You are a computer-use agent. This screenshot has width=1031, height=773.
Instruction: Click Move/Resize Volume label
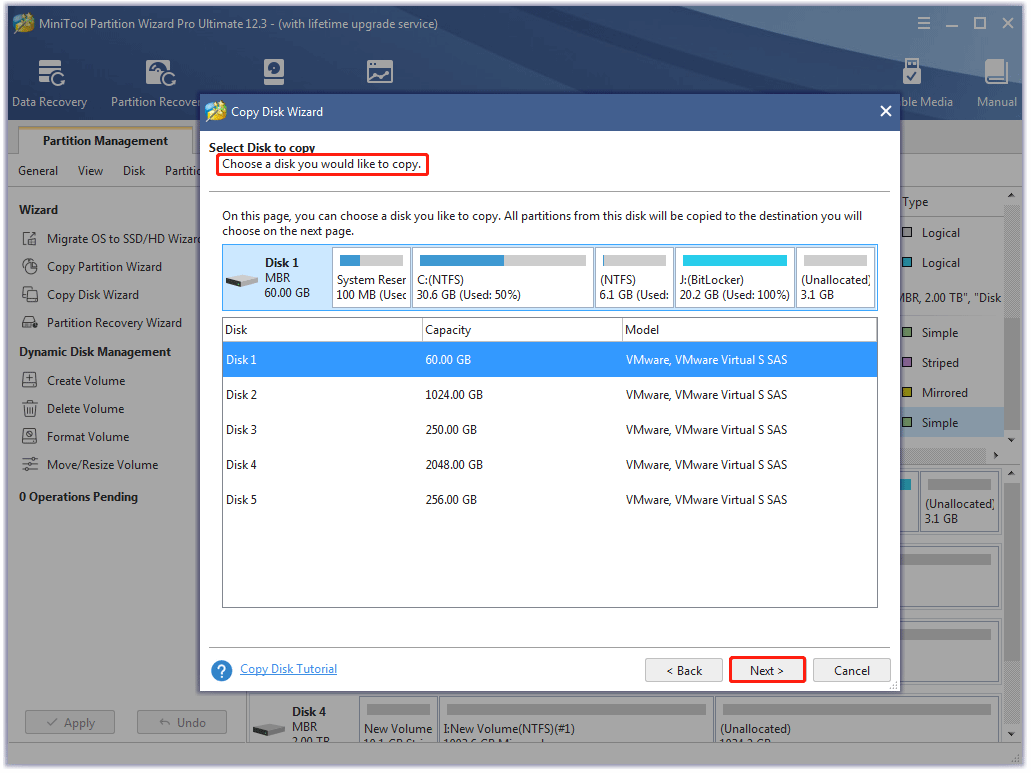coord(103,465)
